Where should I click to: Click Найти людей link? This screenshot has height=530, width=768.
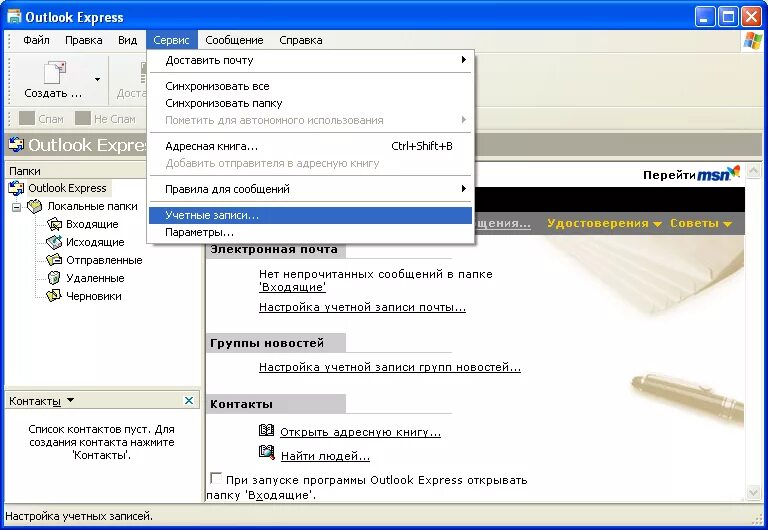[x=325, y=457]
